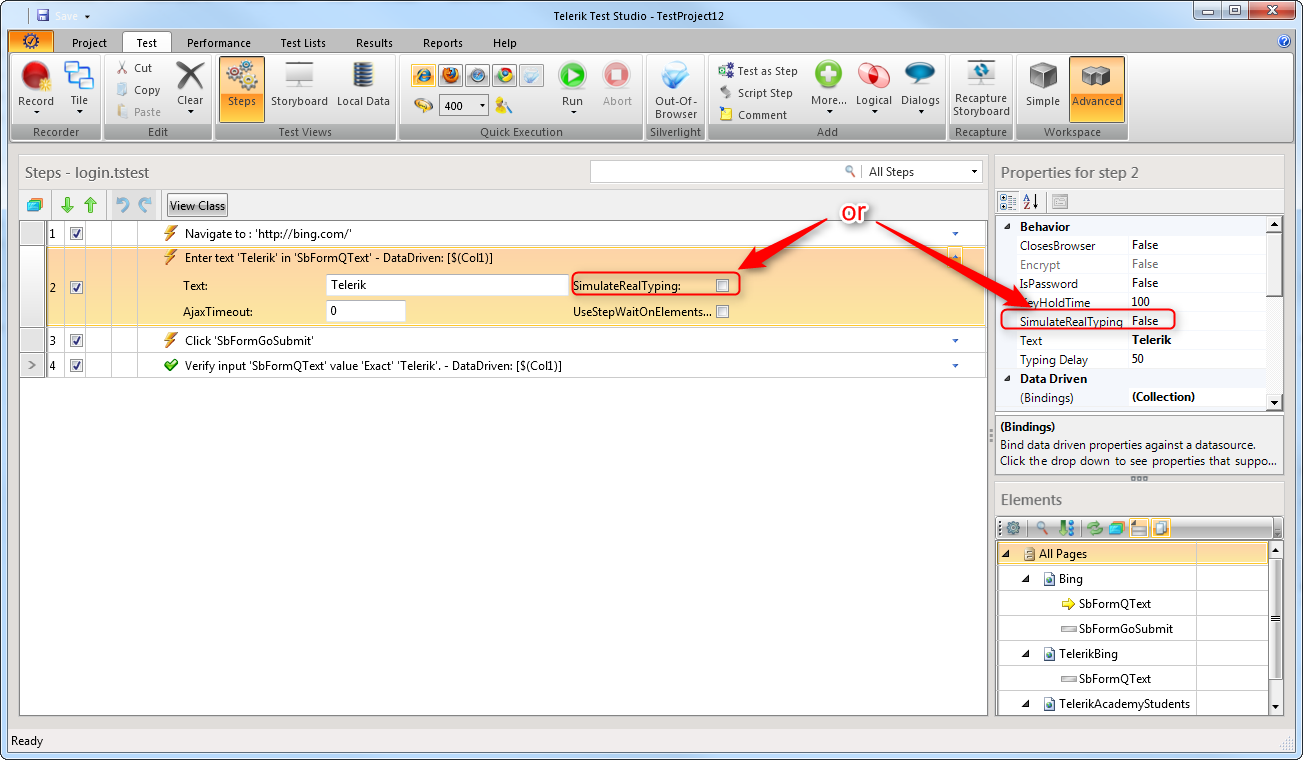This screenshot has width=1303, height=760.
Task: Toggle checkbox for step 2 Enter text
Action: coord(76,288)
